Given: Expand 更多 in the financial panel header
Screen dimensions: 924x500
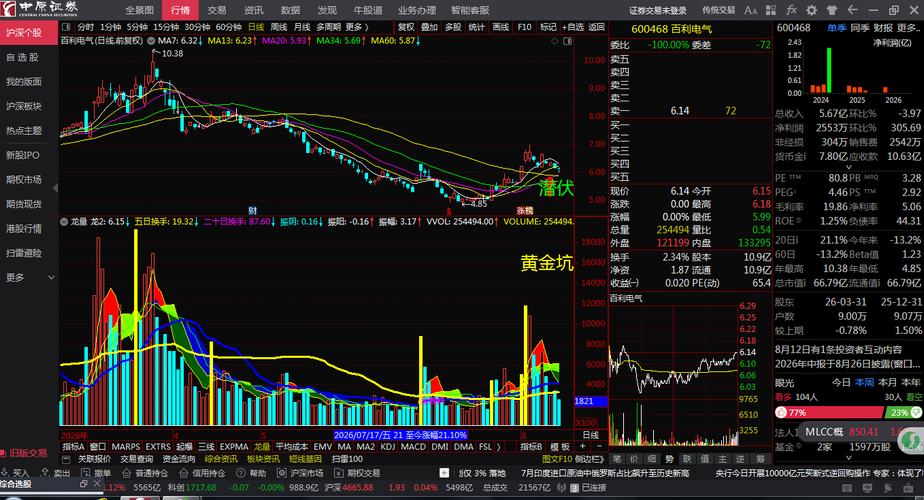Looking at the screenshot, I should coord(909,28).
